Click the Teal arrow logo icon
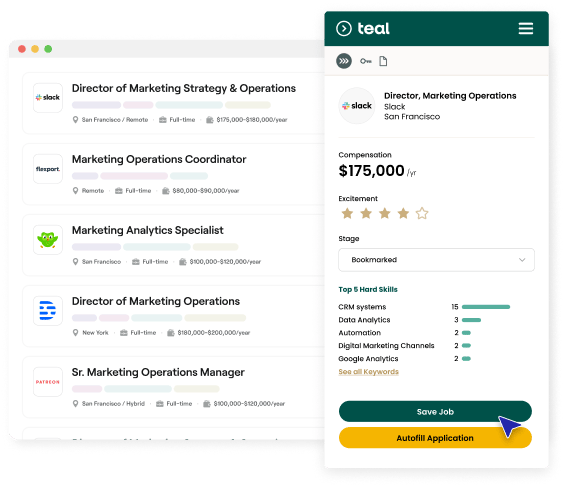Image resolution: width=564 pixels, height=487 pixels. [x=344, y=28]
